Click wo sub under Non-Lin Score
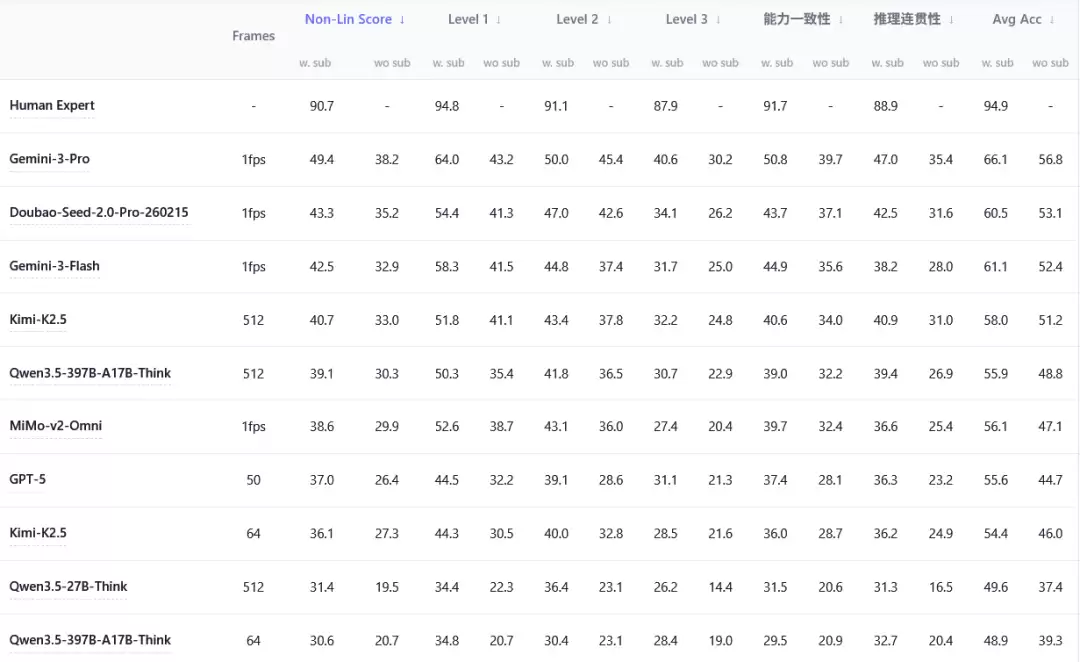This screenshot has height=662, width=1080. pyautogui.click(x=392, y=63)
